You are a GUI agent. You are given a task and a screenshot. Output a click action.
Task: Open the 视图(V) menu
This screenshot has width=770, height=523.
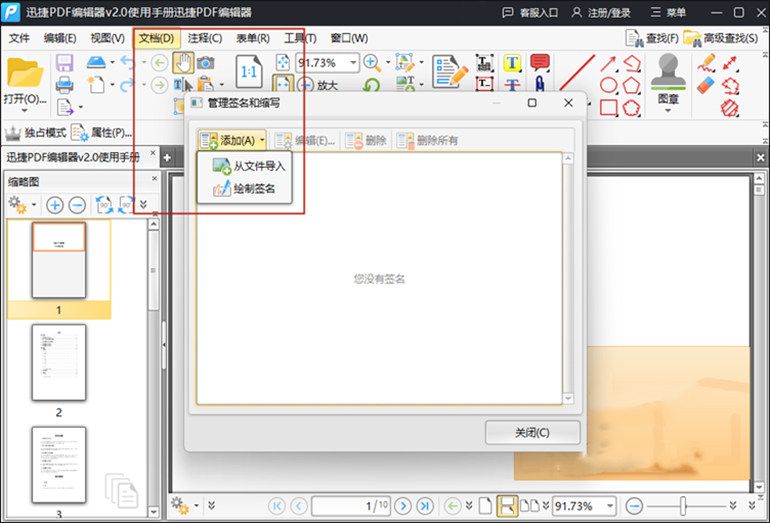coord(108,38)
